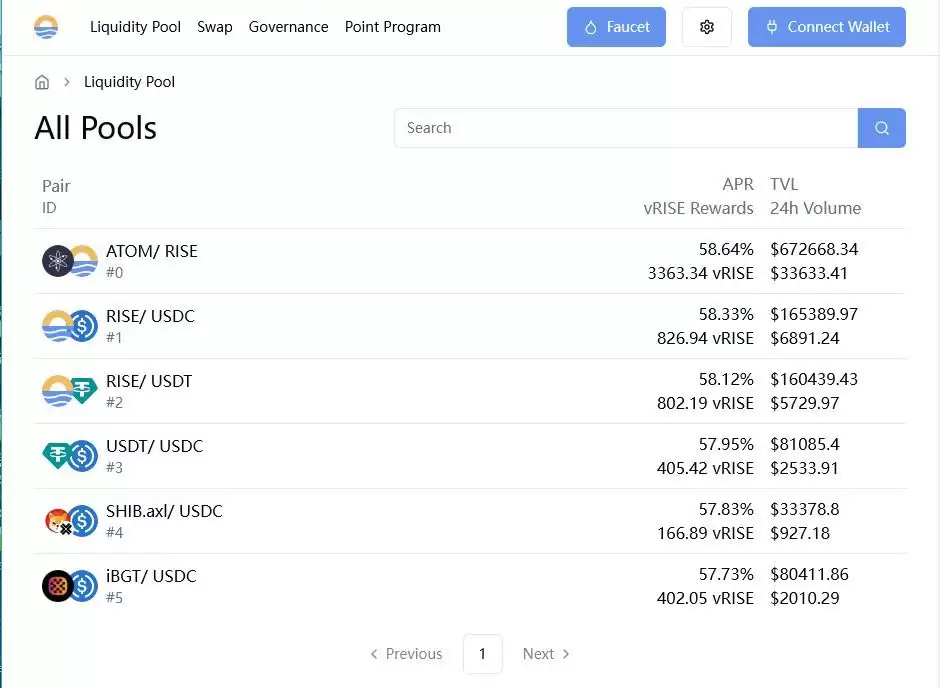Screen dimensions: 940x688
Task: Go to the Swap page
Action: (x=214, y=27)
